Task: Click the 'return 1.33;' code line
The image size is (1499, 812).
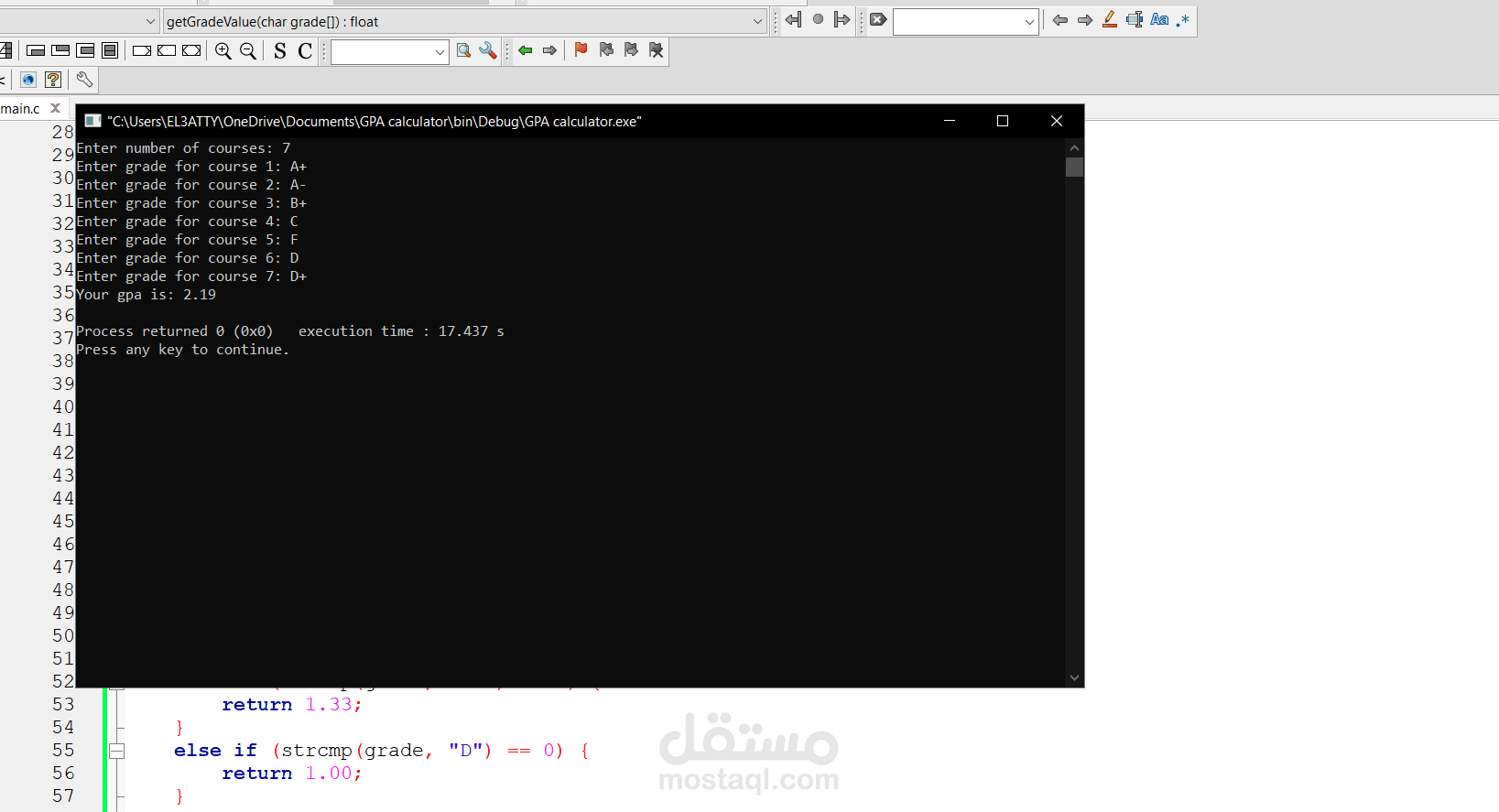Action: [x=292, y=705]
